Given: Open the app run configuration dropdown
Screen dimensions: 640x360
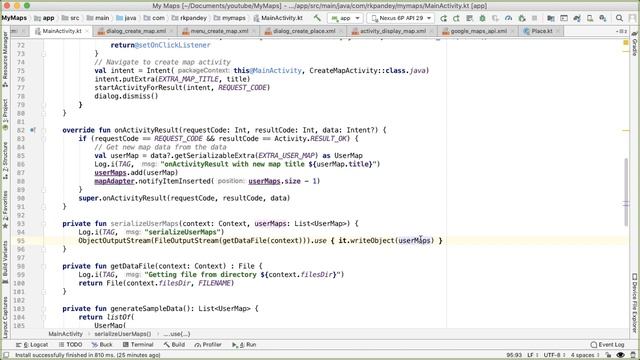Looking at the screenshot, I should click(x=345, y=18).
